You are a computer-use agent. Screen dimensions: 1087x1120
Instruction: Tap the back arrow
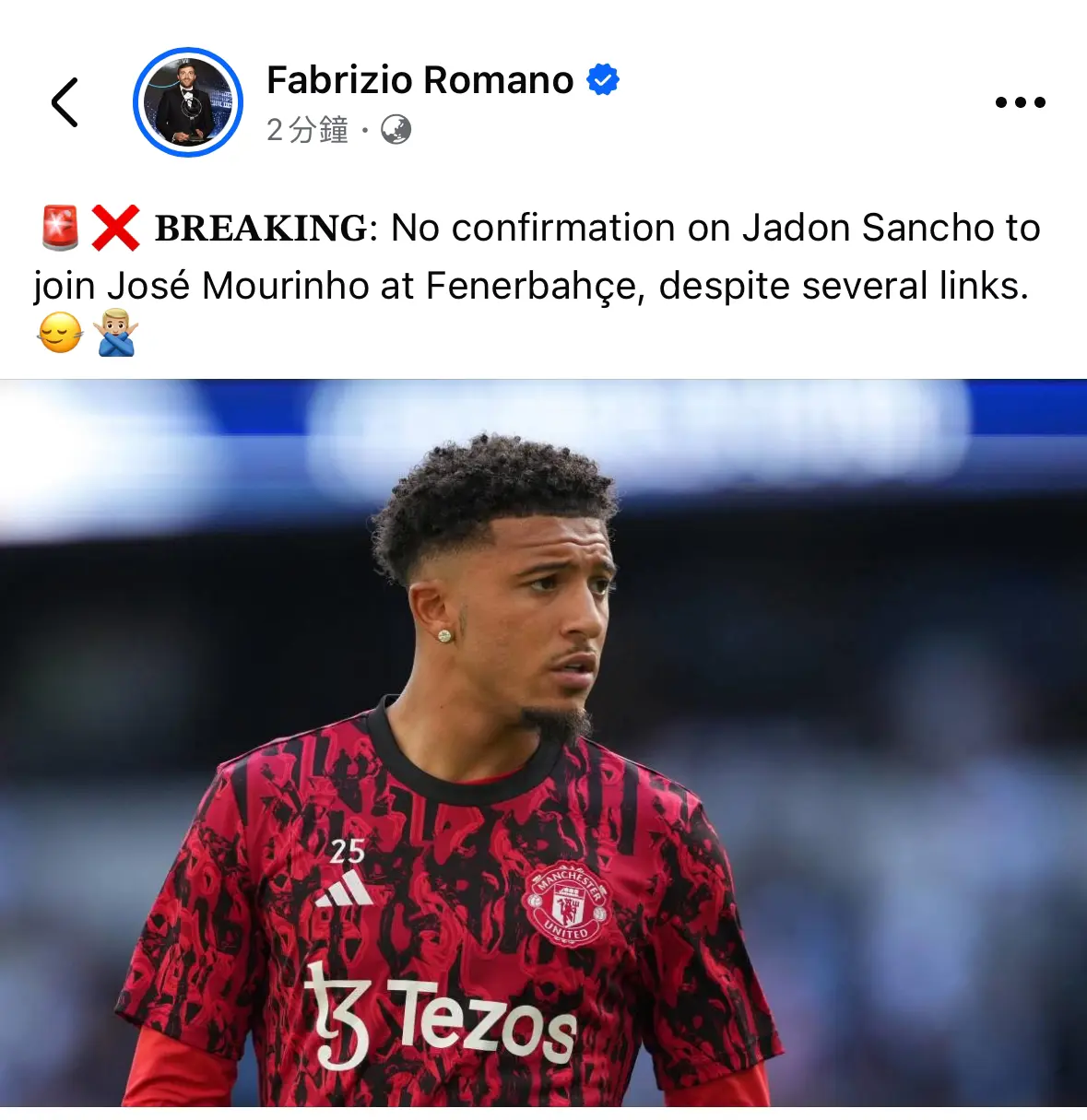pos(65,101)
